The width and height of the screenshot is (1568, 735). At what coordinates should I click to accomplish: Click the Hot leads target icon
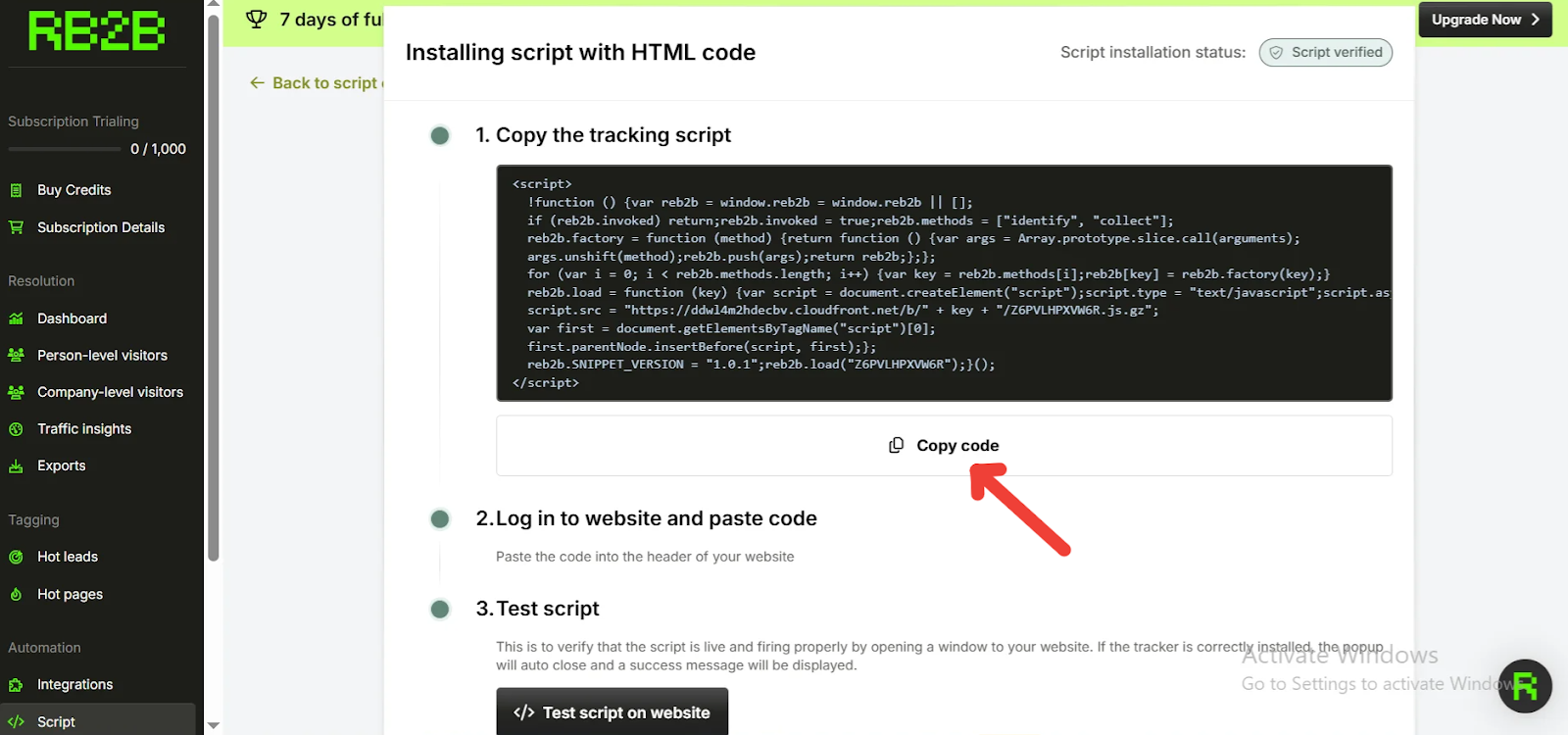(16, 557)
